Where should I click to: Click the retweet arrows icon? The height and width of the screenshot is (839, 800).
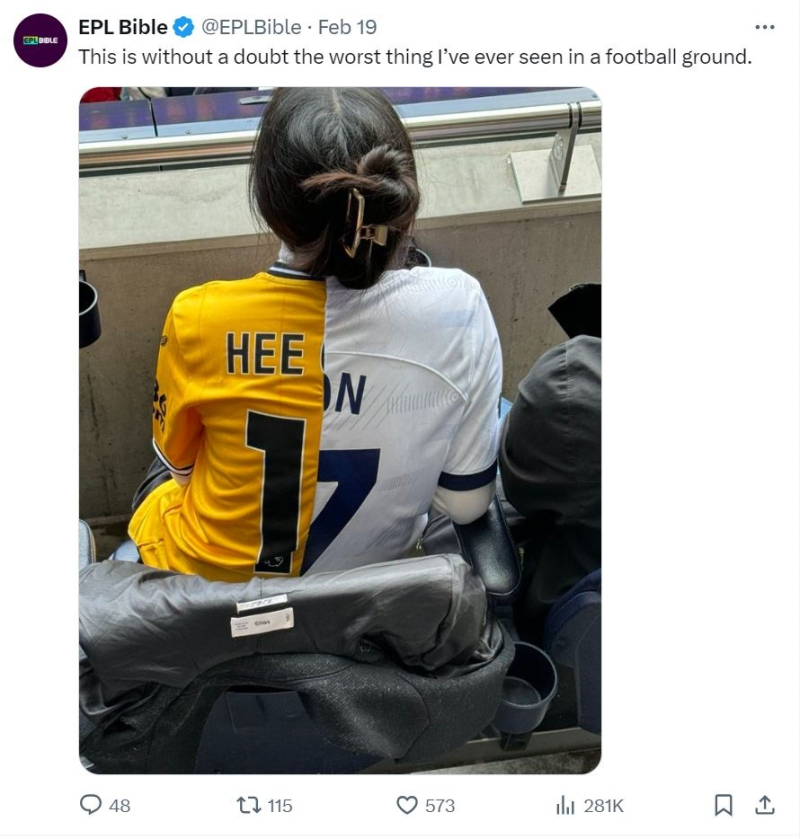pyautogui.click(x=249, y=805)
